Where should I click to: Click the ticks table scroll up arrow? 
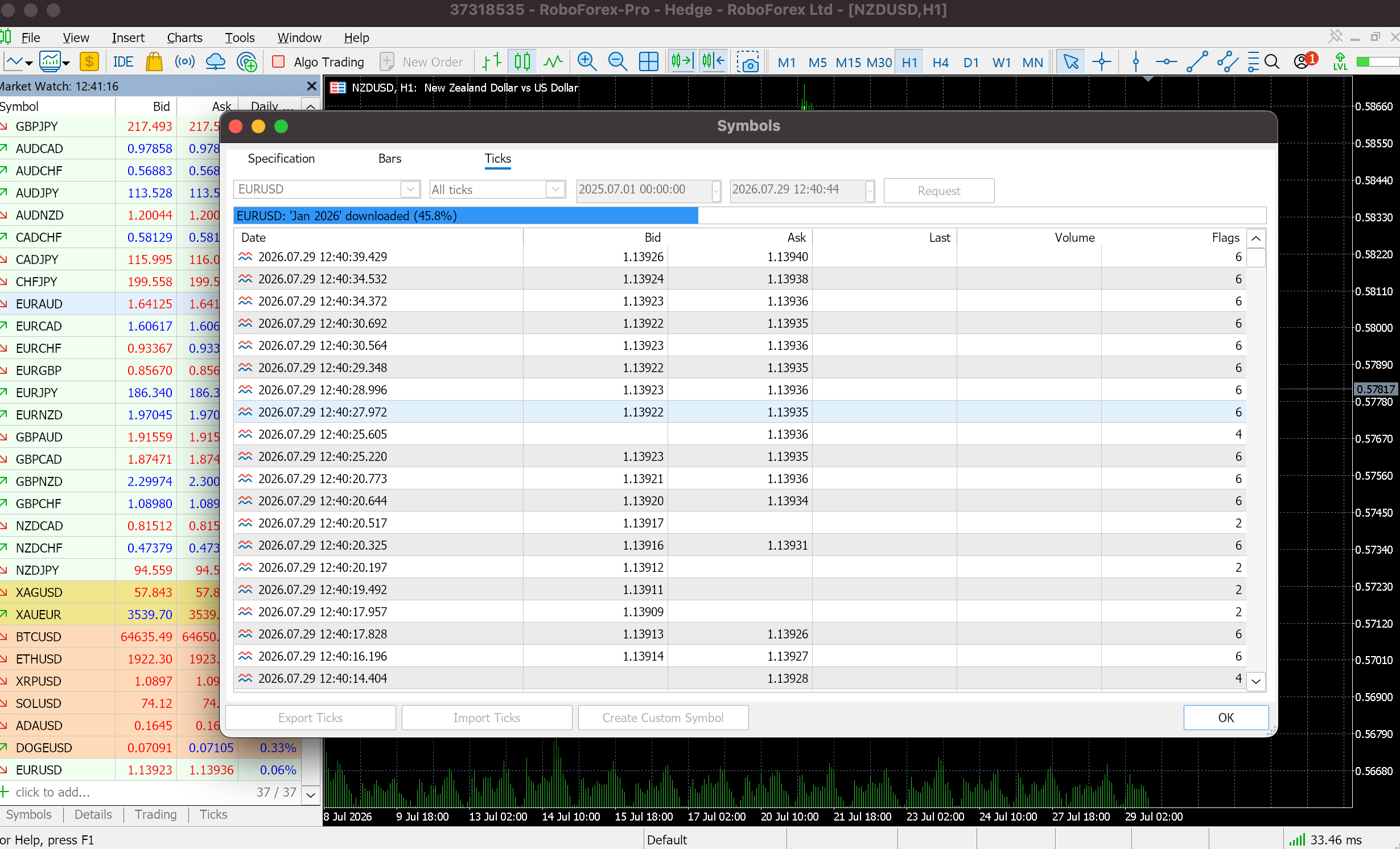click(x=1256, y=238)
